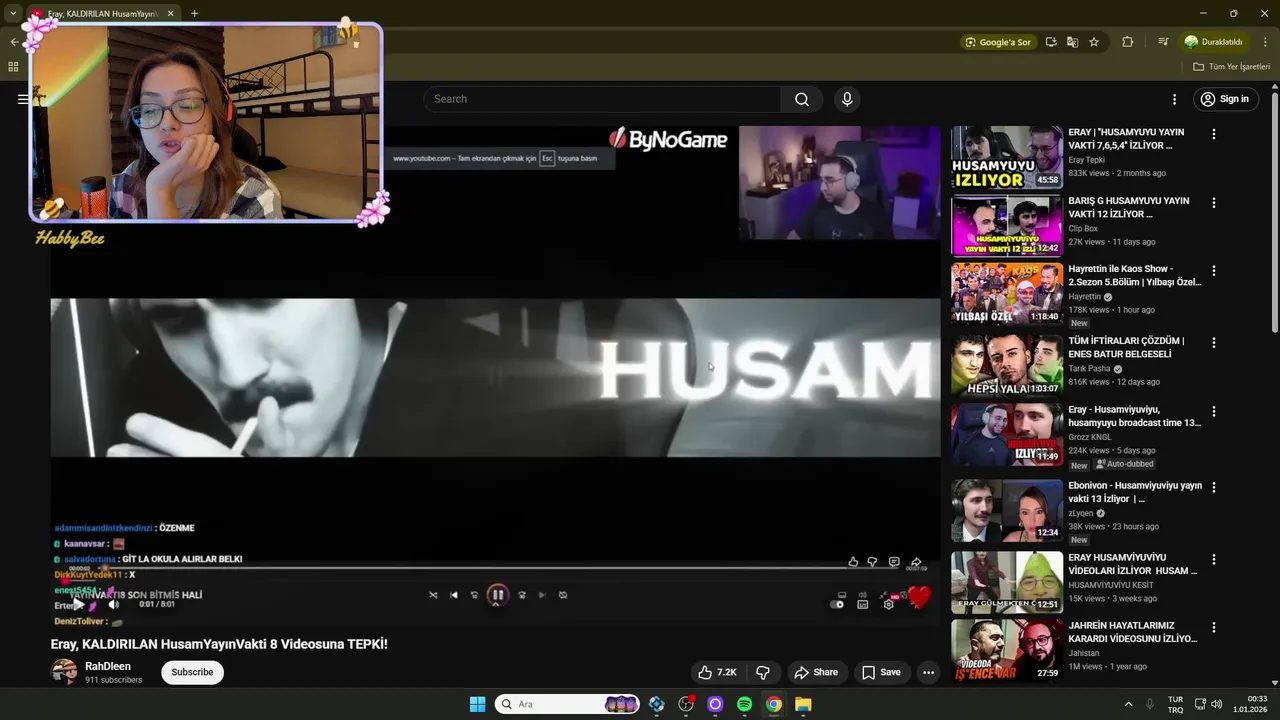
Task: Save the video to a playlist
Action: pyautogui.click(x=881, y=672)
